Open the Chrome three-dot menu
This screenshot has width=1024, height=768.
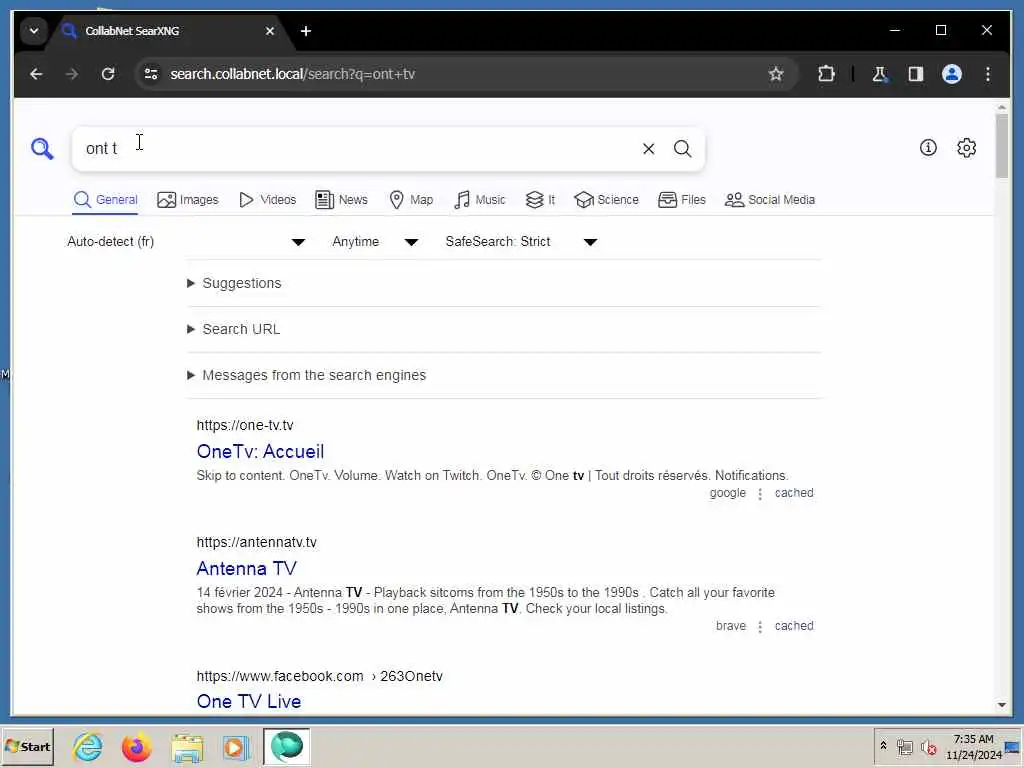pos(987,74)
